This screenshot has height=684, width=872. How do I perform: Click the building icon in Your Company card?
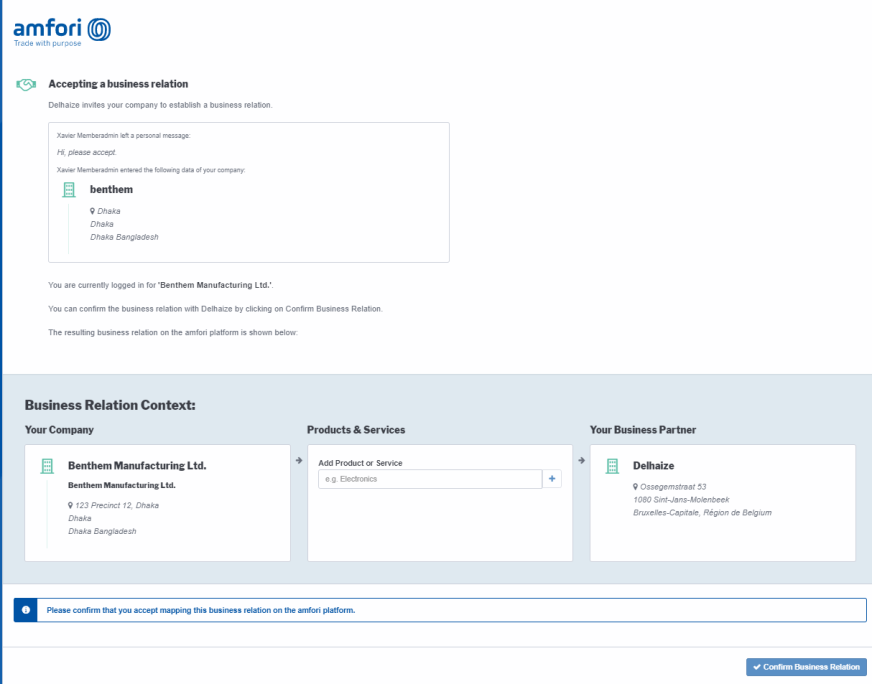click(46, 466)
